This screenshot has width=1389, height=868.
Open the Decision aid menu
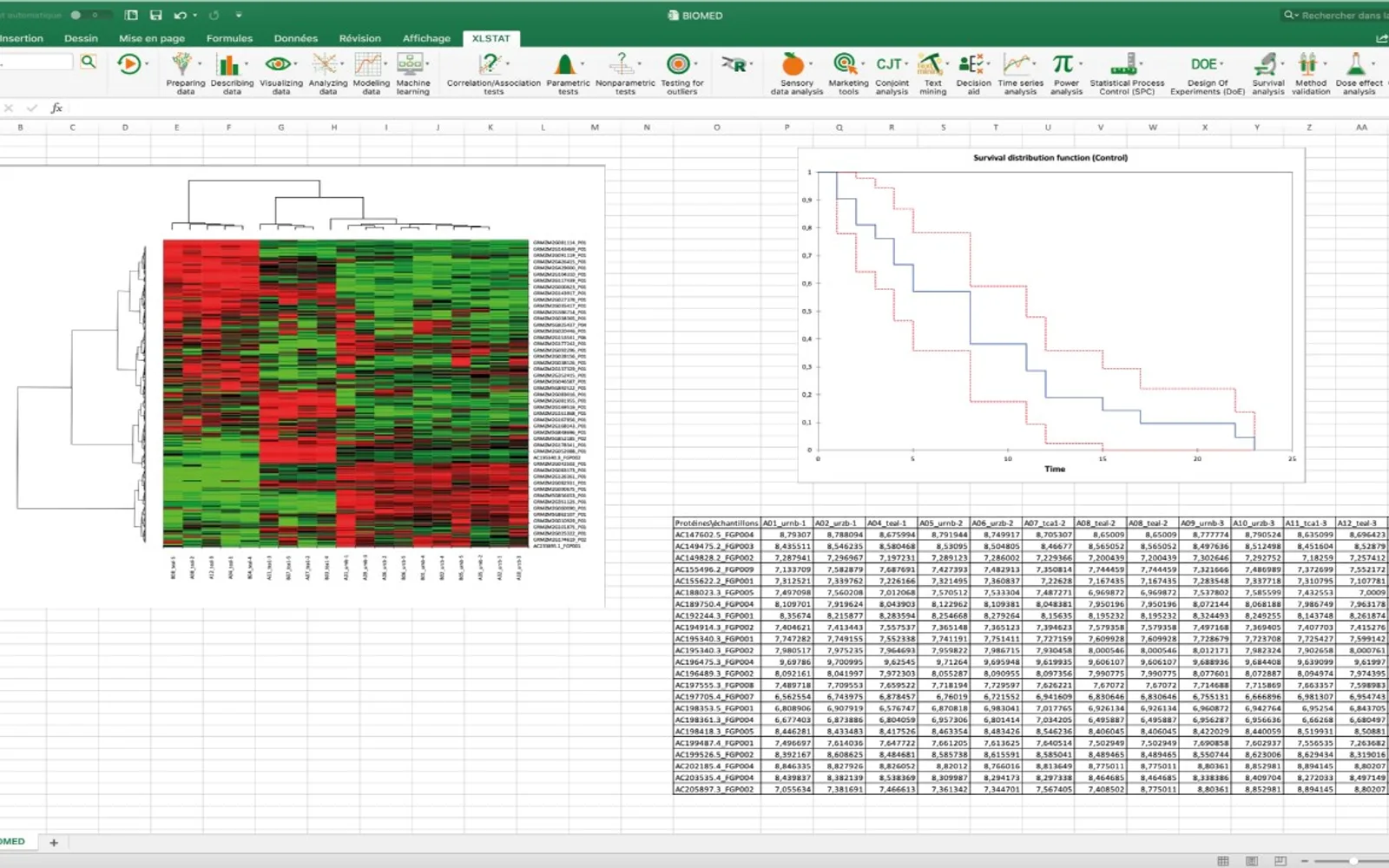click(973, 73)
